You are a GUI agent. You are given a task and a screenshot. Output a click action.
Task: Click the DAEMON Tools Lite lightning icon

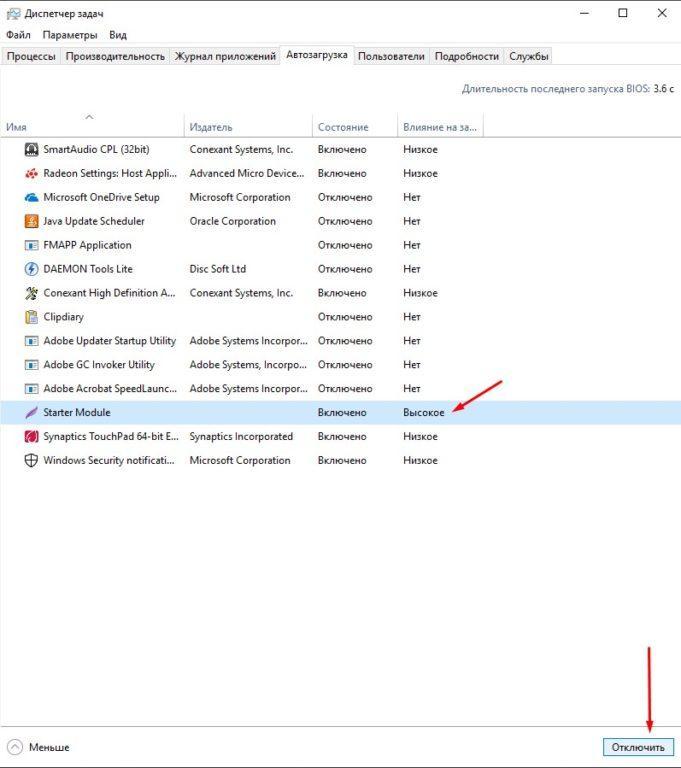click(31, 269)
